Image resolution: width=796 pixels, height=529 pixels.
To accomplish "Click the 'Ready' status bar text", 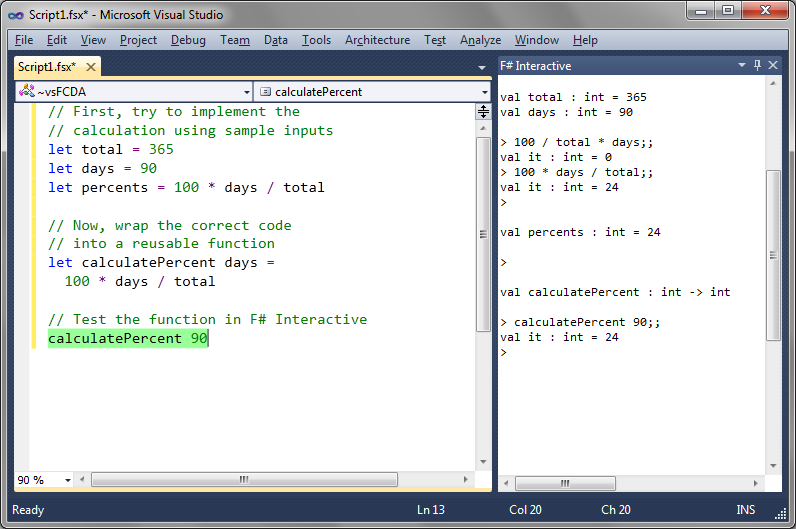I will [x=28, y=510].
